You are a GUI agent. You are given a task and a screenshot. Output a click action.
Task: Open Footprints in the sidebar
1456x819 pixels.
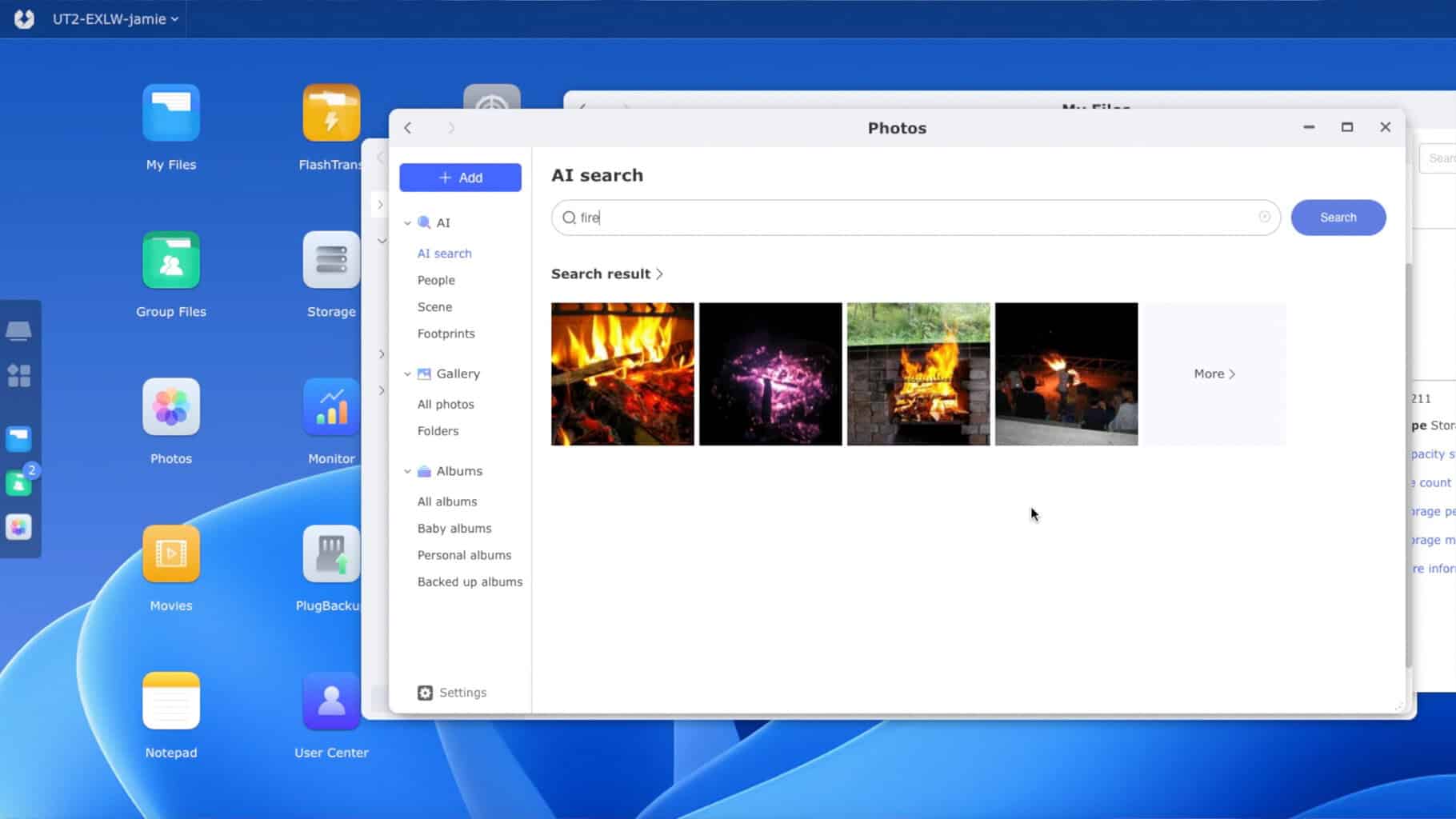point(446,334)
